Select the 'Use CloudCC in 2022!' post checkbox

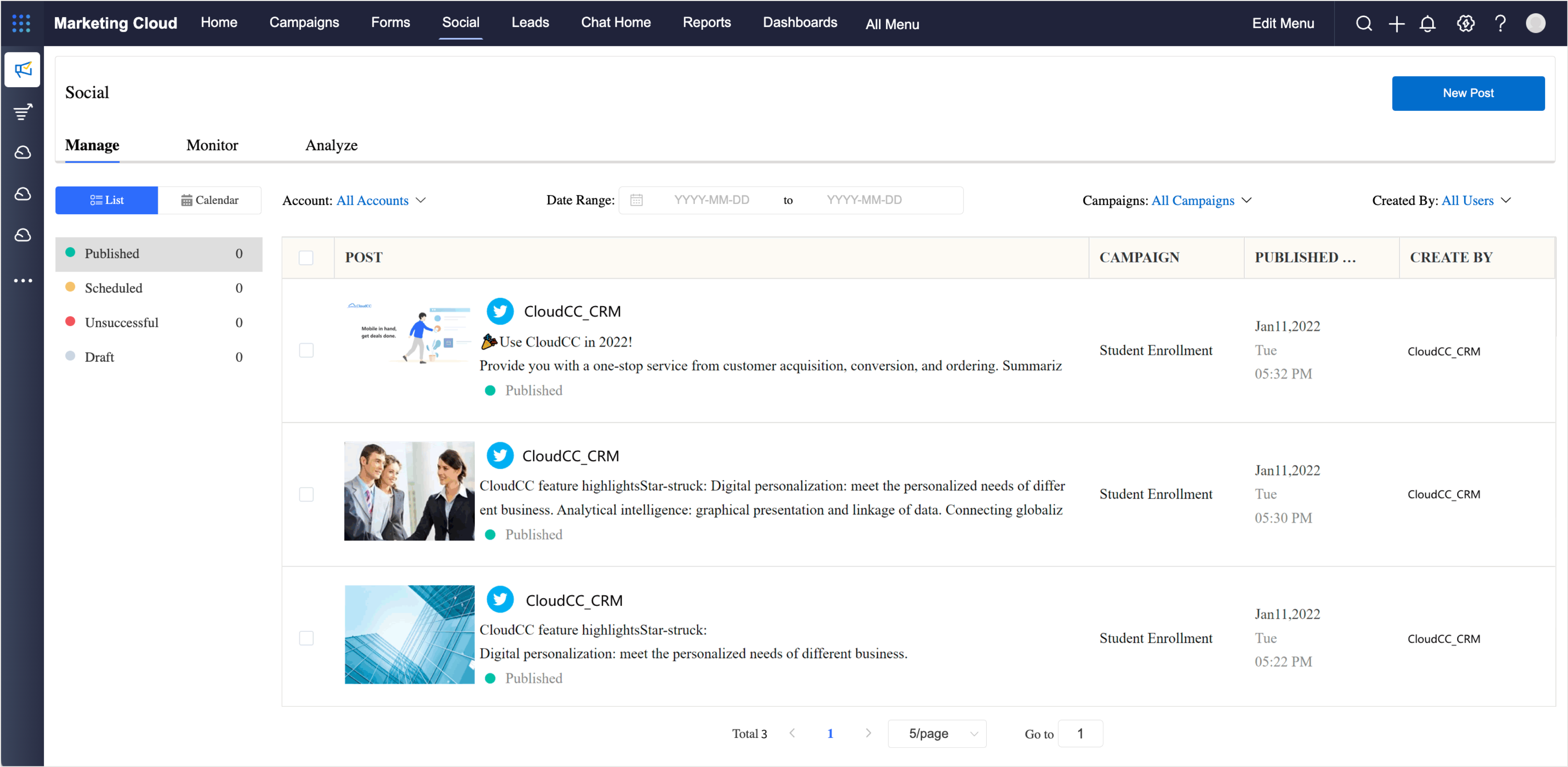point(306,350)
